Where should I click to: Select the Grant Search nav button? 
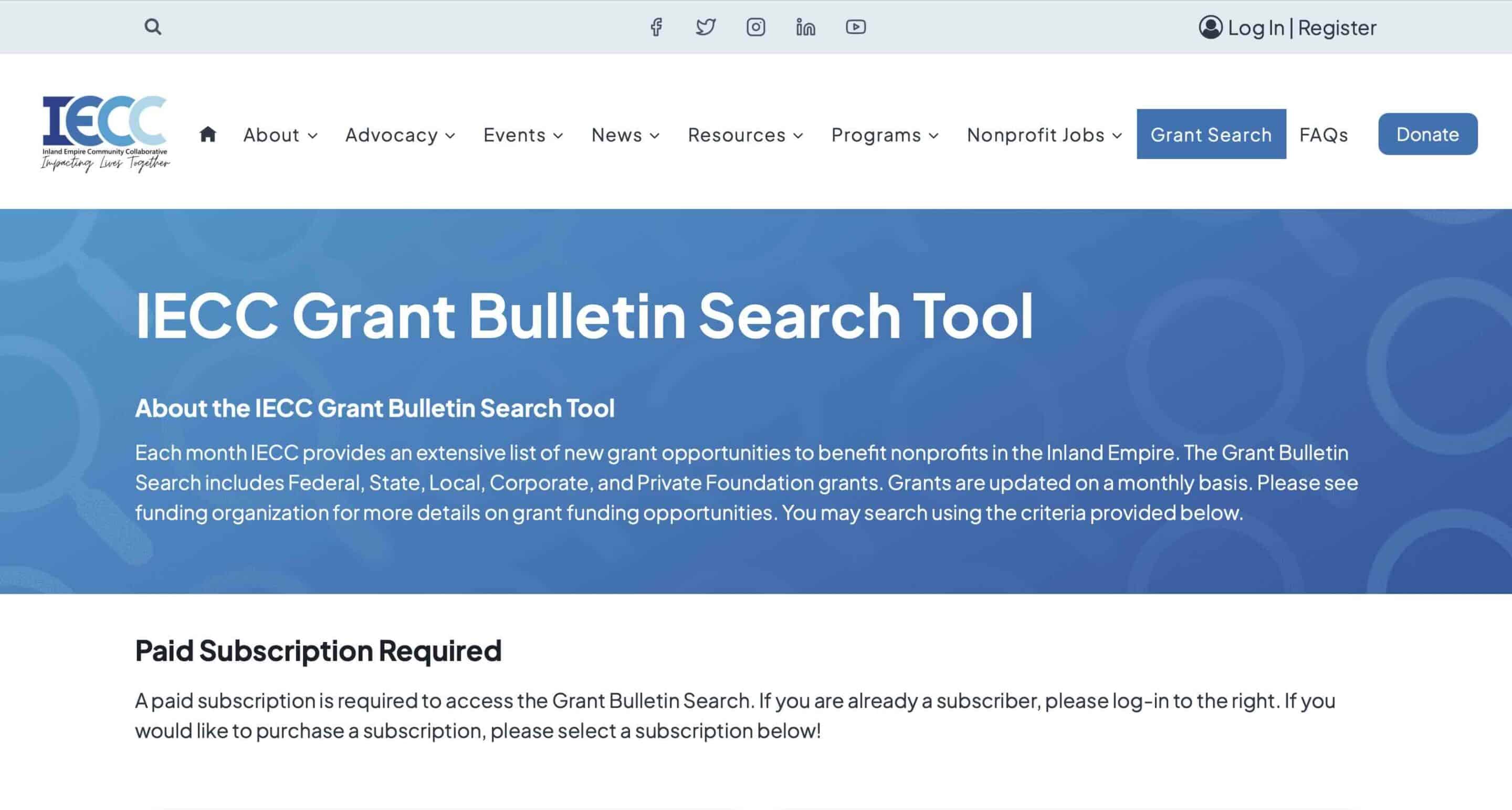tap(1211, 134)
